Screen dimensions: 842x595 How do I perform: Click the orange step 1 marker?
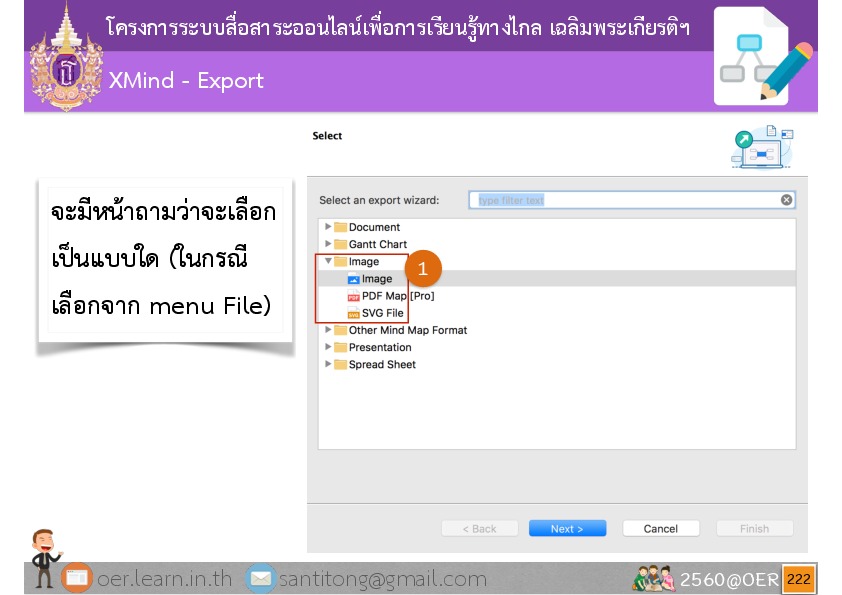(423, 269)
